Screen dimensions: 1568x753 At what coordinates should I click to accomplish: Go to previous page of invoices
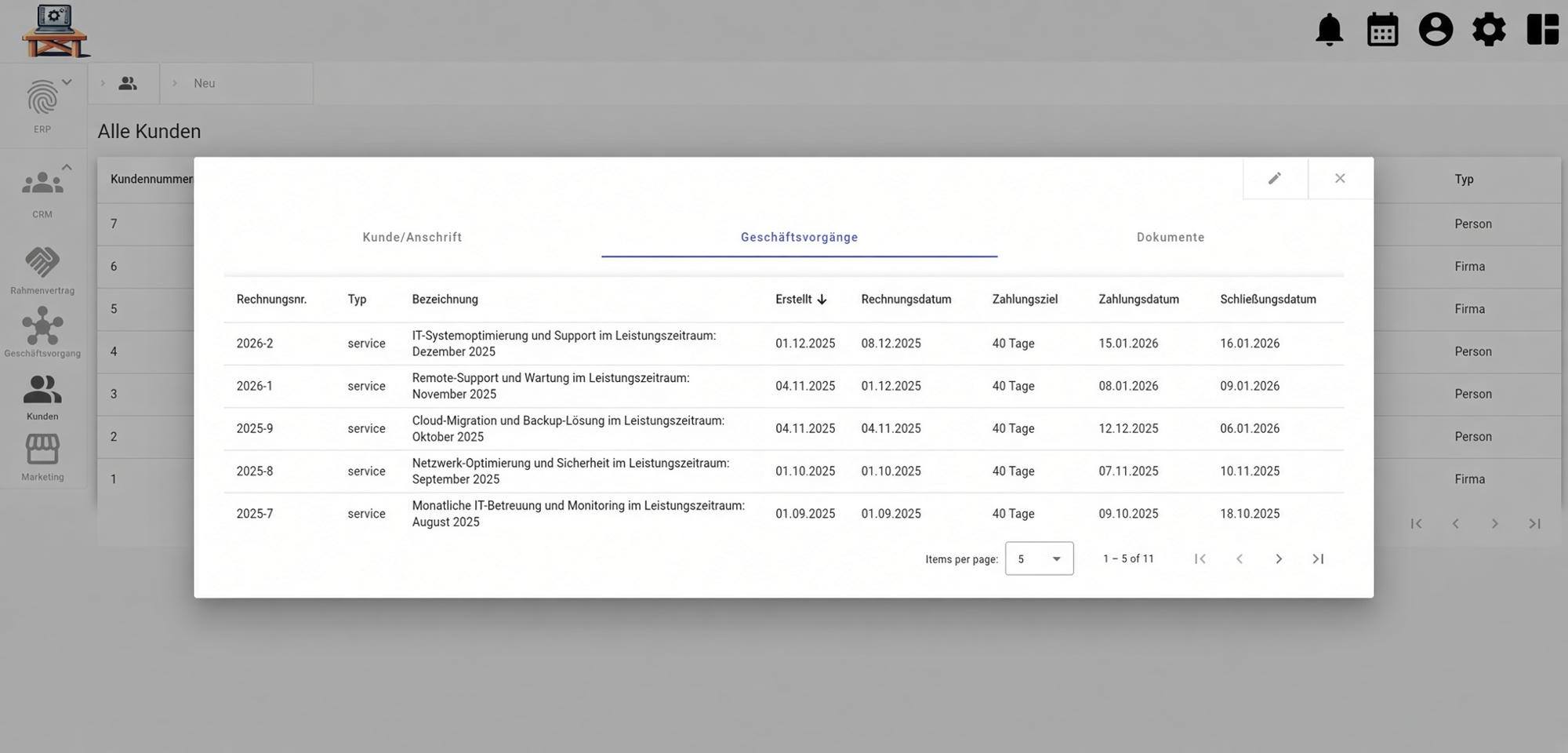[1240, 558]
